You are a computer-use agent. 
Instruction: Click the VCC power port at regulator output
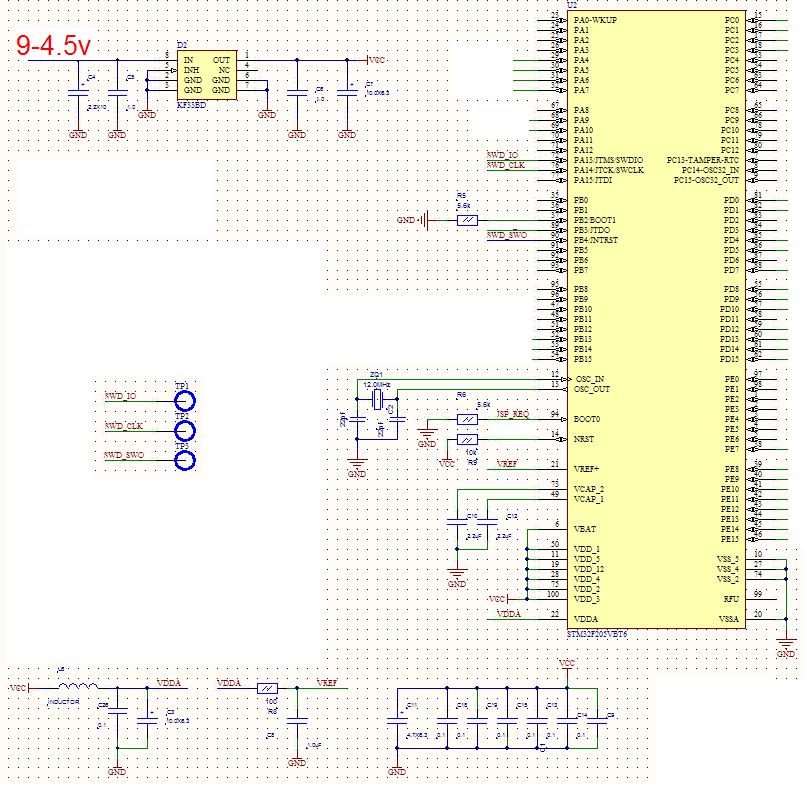pyautogui.click(x=377, y=60)
